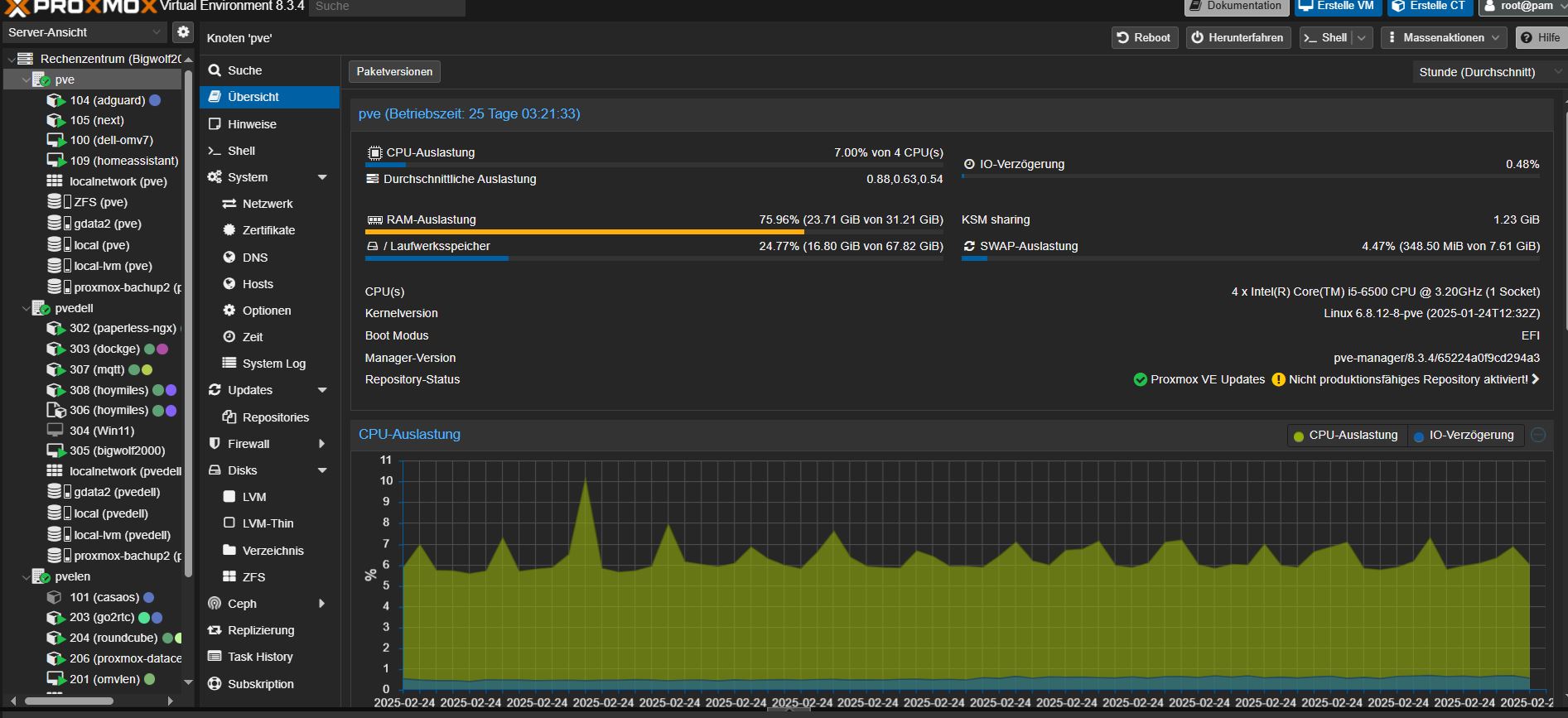Select container 104 (adguard) in tree
This screenshot has width=1568, height=718.
(107, 100)
